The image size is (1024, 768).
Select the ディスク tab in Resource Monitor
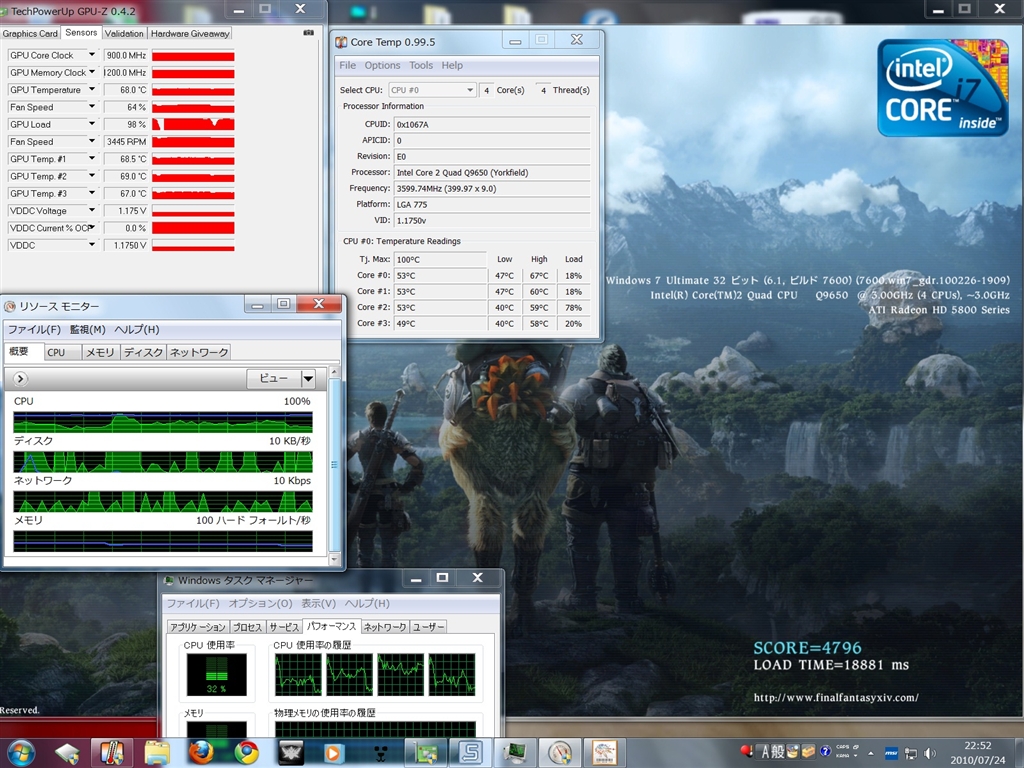point(143,352)
